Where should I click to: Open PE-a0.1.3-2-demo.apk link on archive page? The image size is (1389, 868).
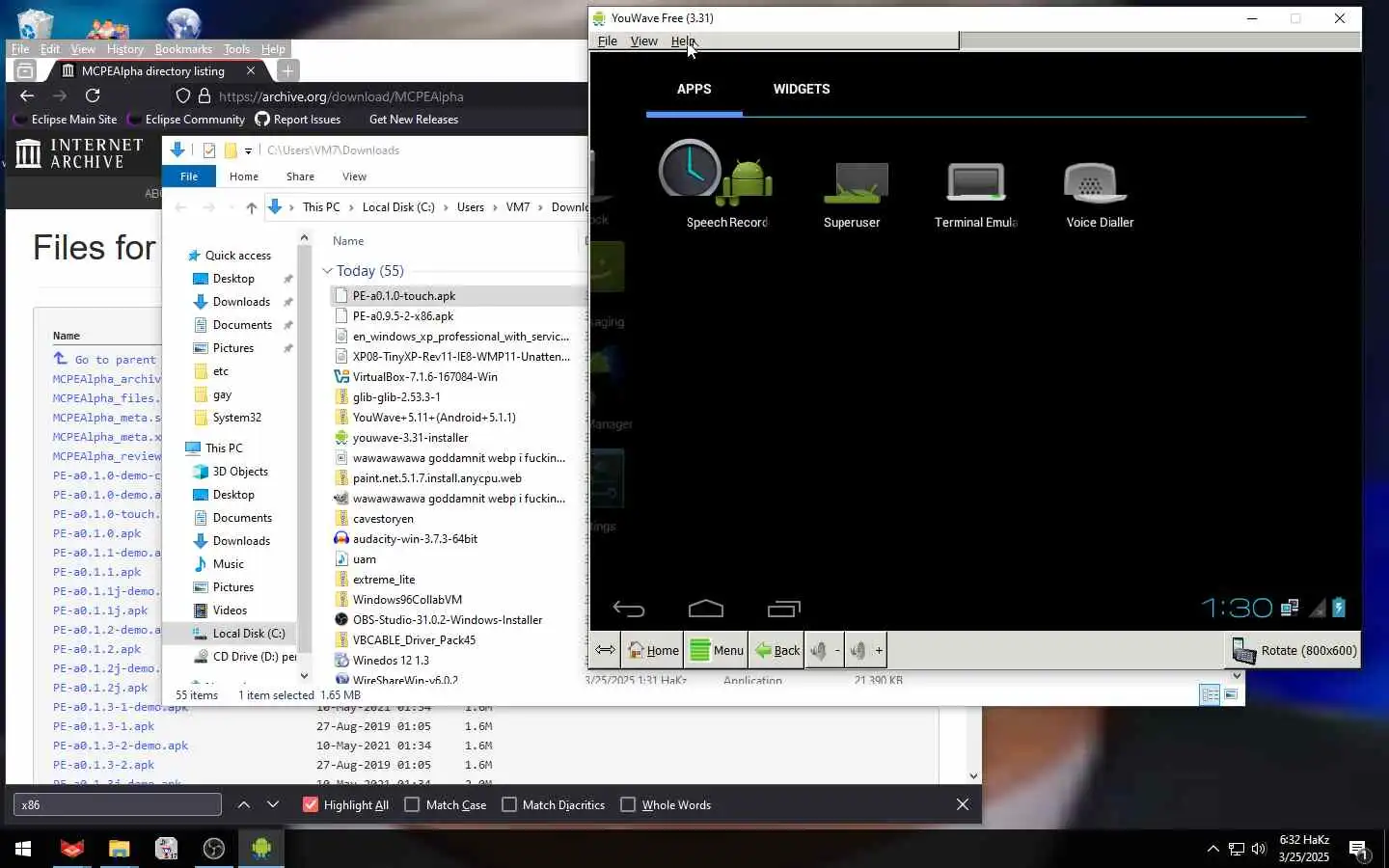tap(120, 746)
